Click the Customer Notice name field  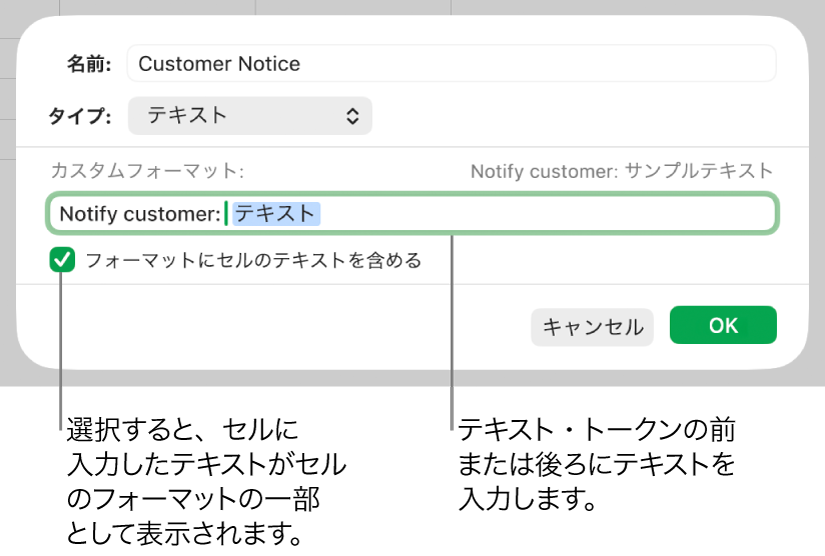point(450,64)
